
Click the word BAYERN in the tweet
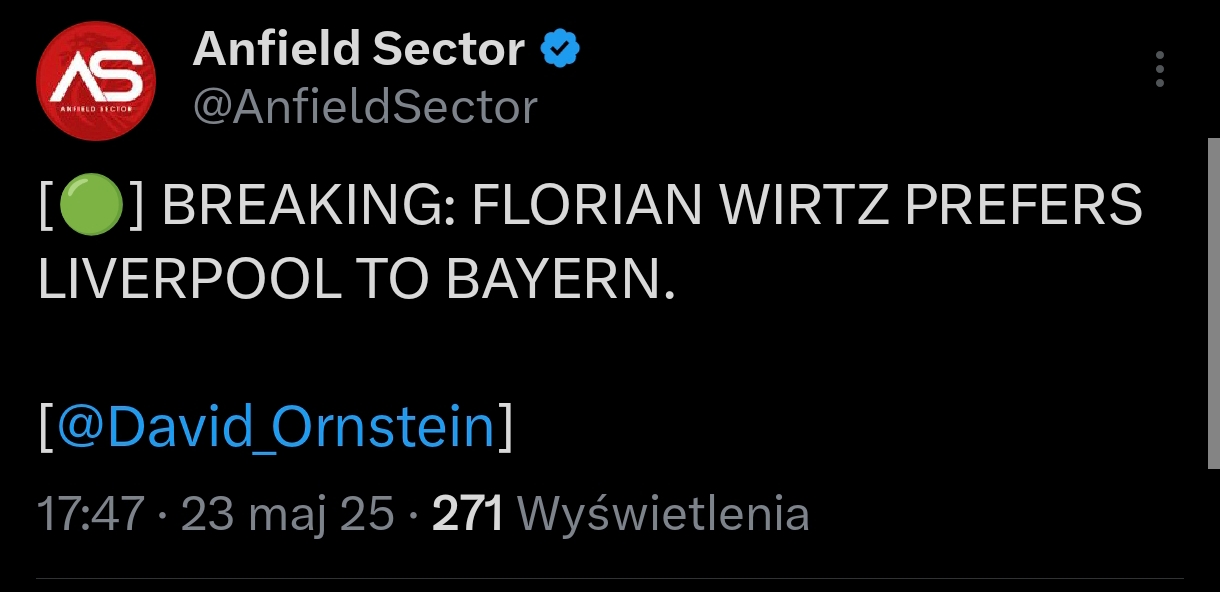[553, 282]
